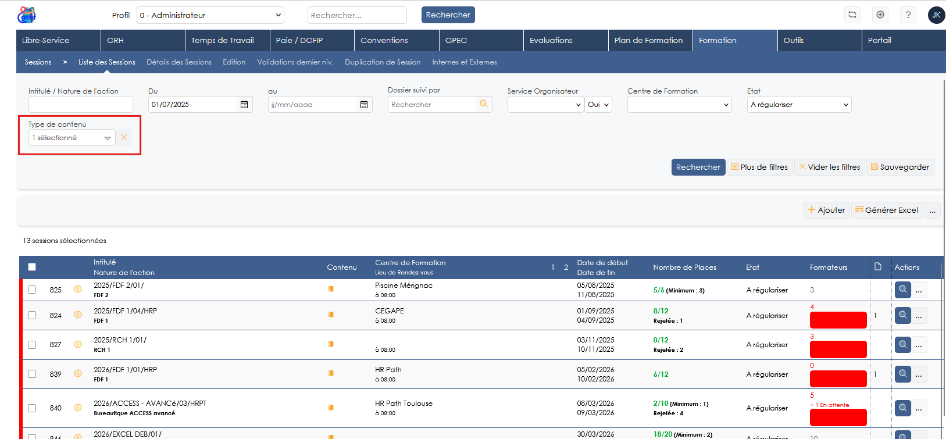Image resolution: width=946 pixels, height=439 pixels.
Task: Click Générer Excel button
Action: (887, 210)
